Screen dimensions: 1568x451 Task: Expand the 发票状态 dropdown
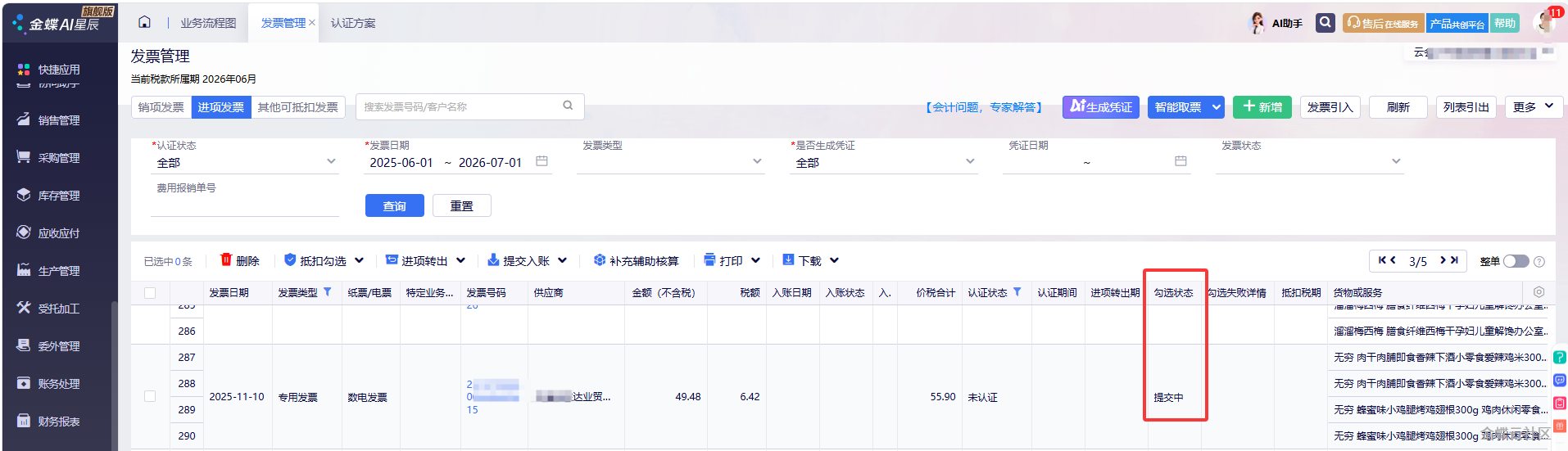[x=1396, y=161]
